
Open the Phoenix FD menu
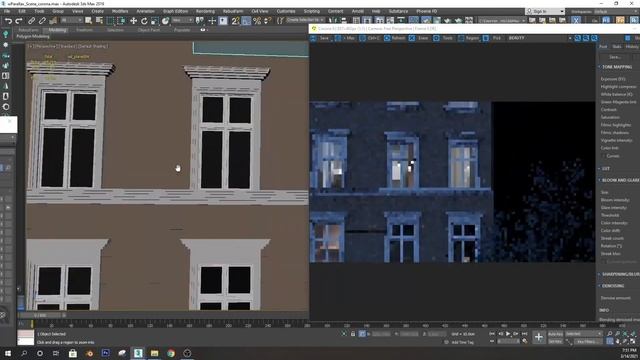pos(426,11)
